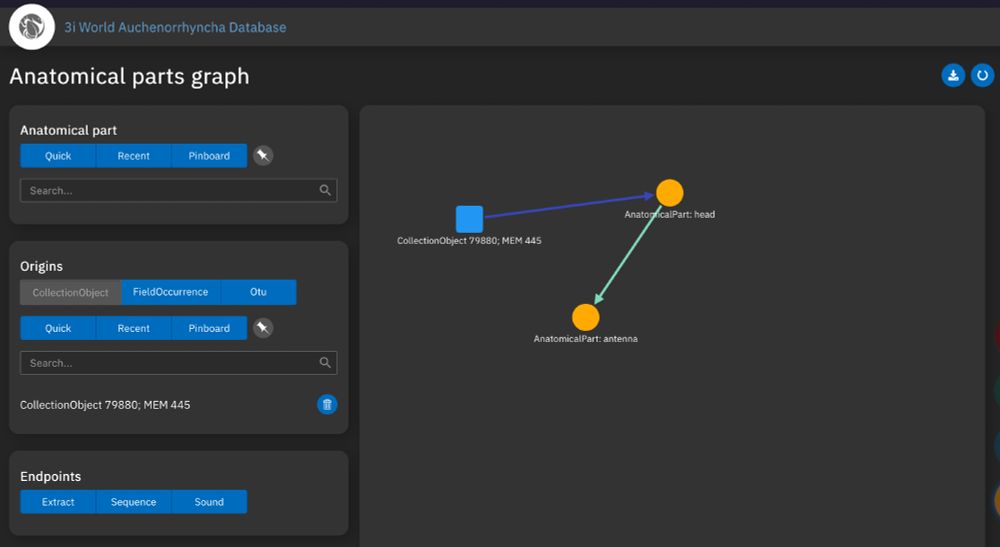Choose Otu origin type
Screen dimensions: 1000x547
[x=258, y=292]
